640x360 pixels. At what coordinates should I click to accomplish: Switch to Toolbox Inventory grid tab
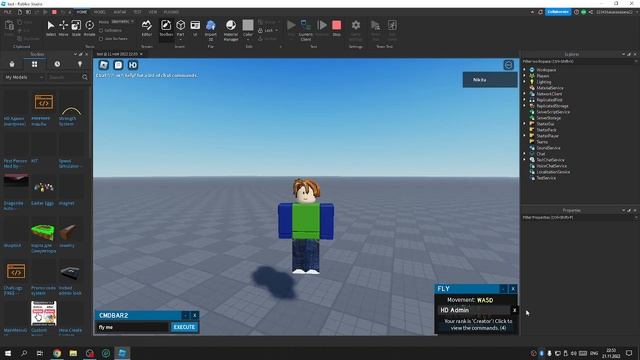35,64
